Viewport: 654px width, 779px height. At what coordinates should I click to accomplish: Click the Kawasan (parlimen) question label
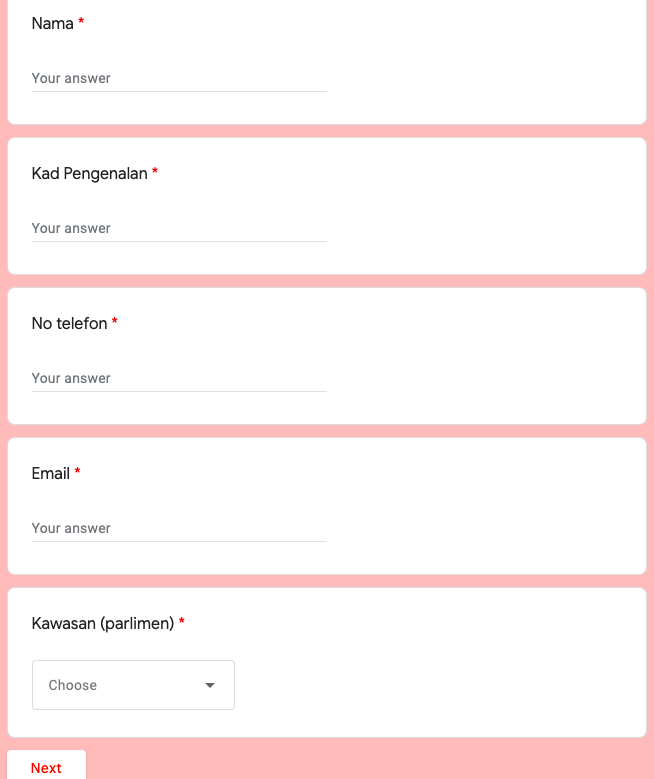pos(103,623)
